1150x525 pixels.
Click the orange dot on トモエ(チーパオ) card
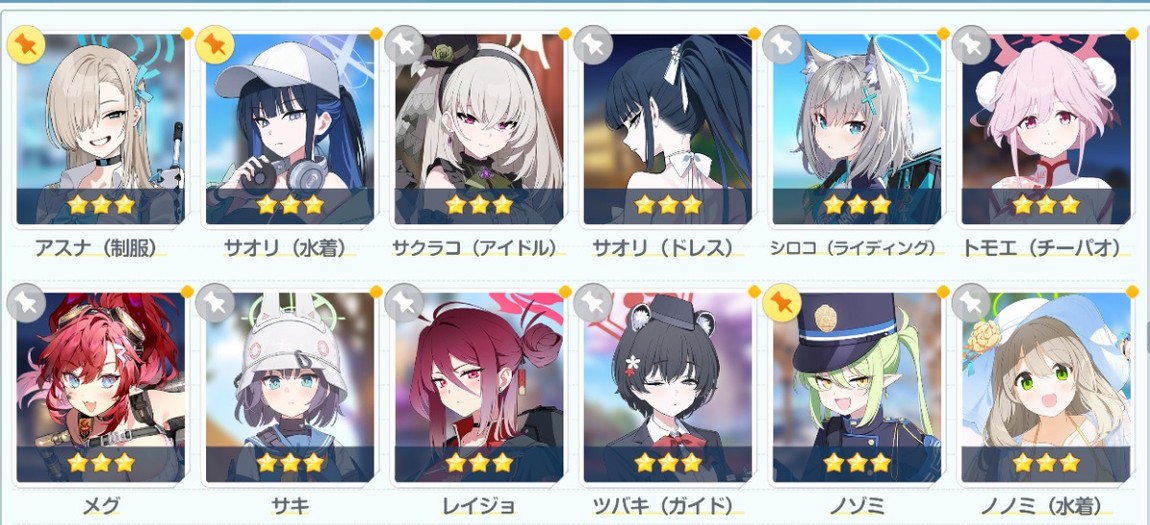pyautogui.click(x=1132, y=33)
